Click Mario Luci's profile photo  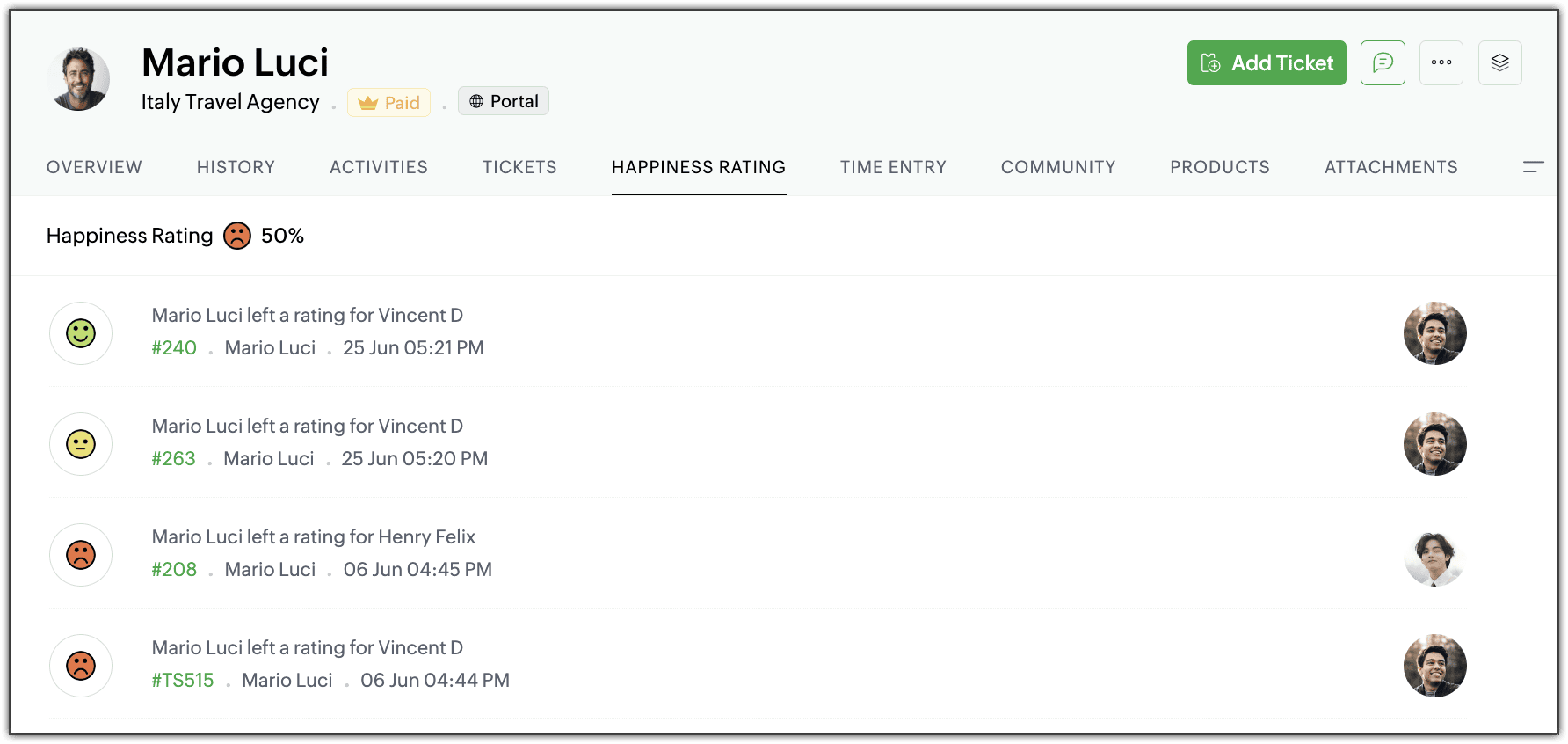tap(78, 79)
